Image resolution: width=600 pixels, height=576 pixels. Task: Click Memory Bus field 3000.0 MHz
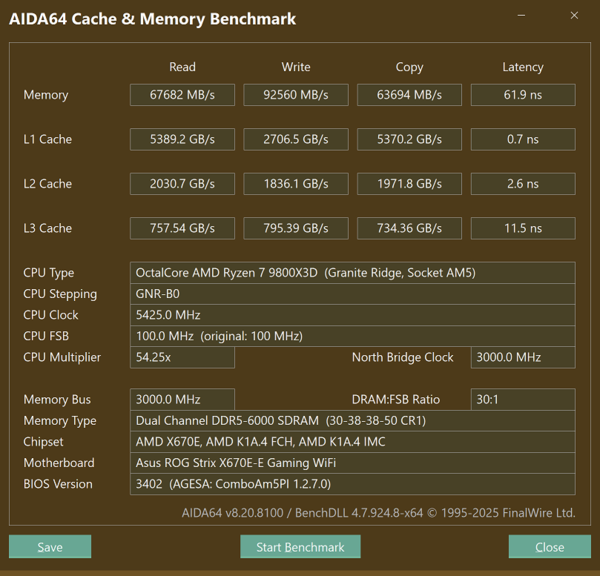[182, 399]
